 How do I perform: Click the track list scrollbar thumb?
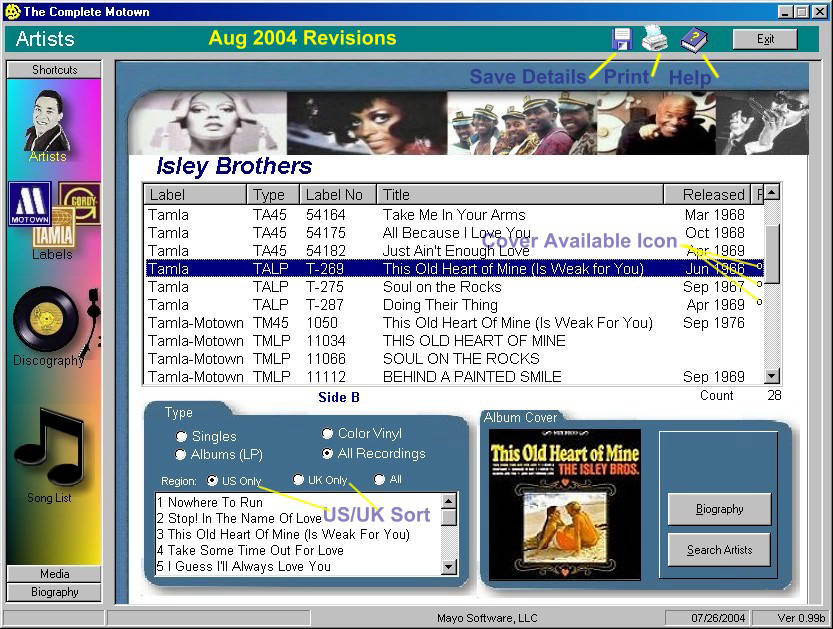click(449, 517)
